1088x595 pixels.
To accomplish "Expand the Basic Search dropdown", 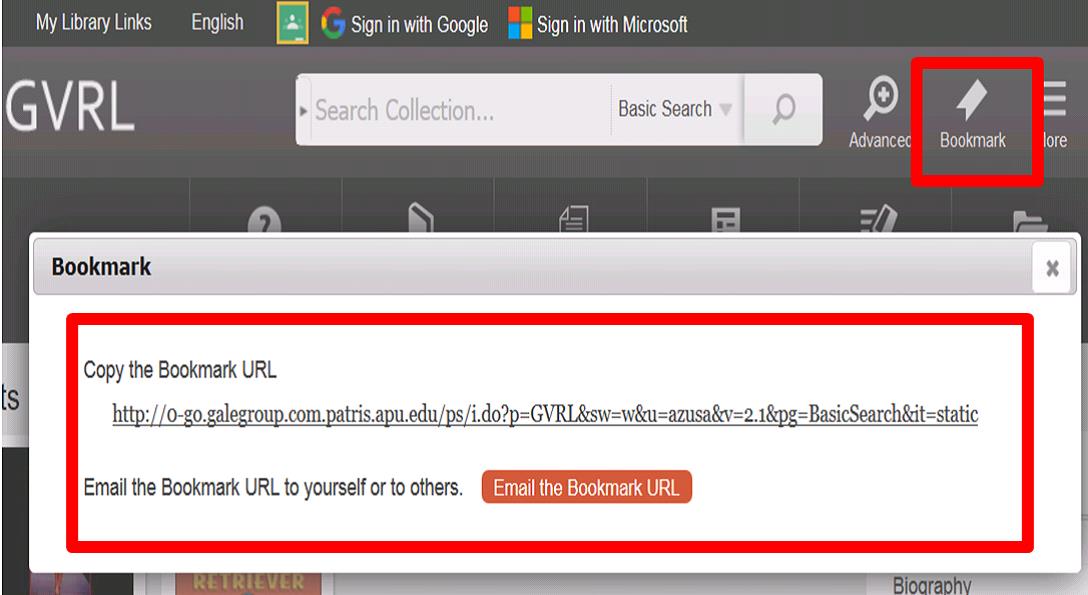I will coord(675,110).
